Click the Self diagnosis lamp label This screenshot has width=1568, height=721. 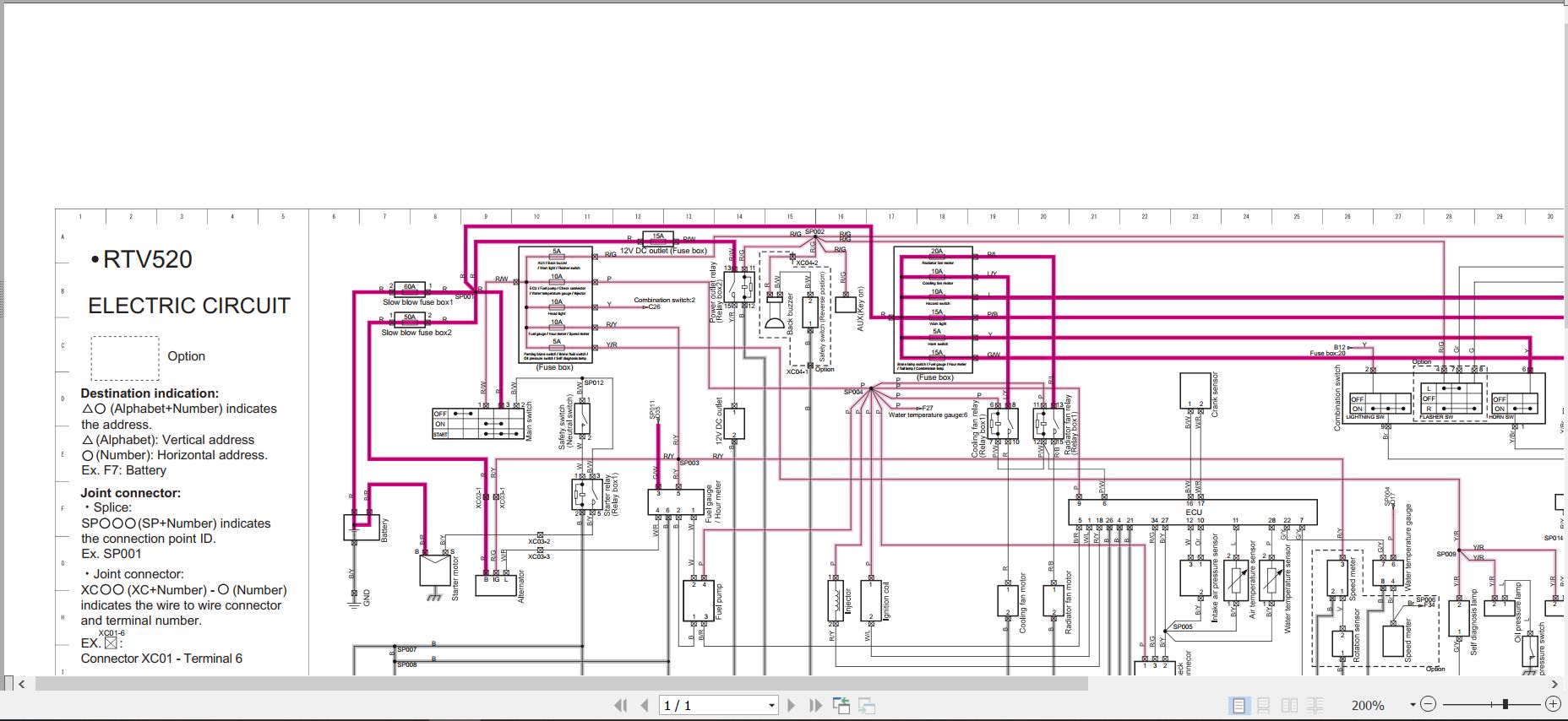(1473, 621)
